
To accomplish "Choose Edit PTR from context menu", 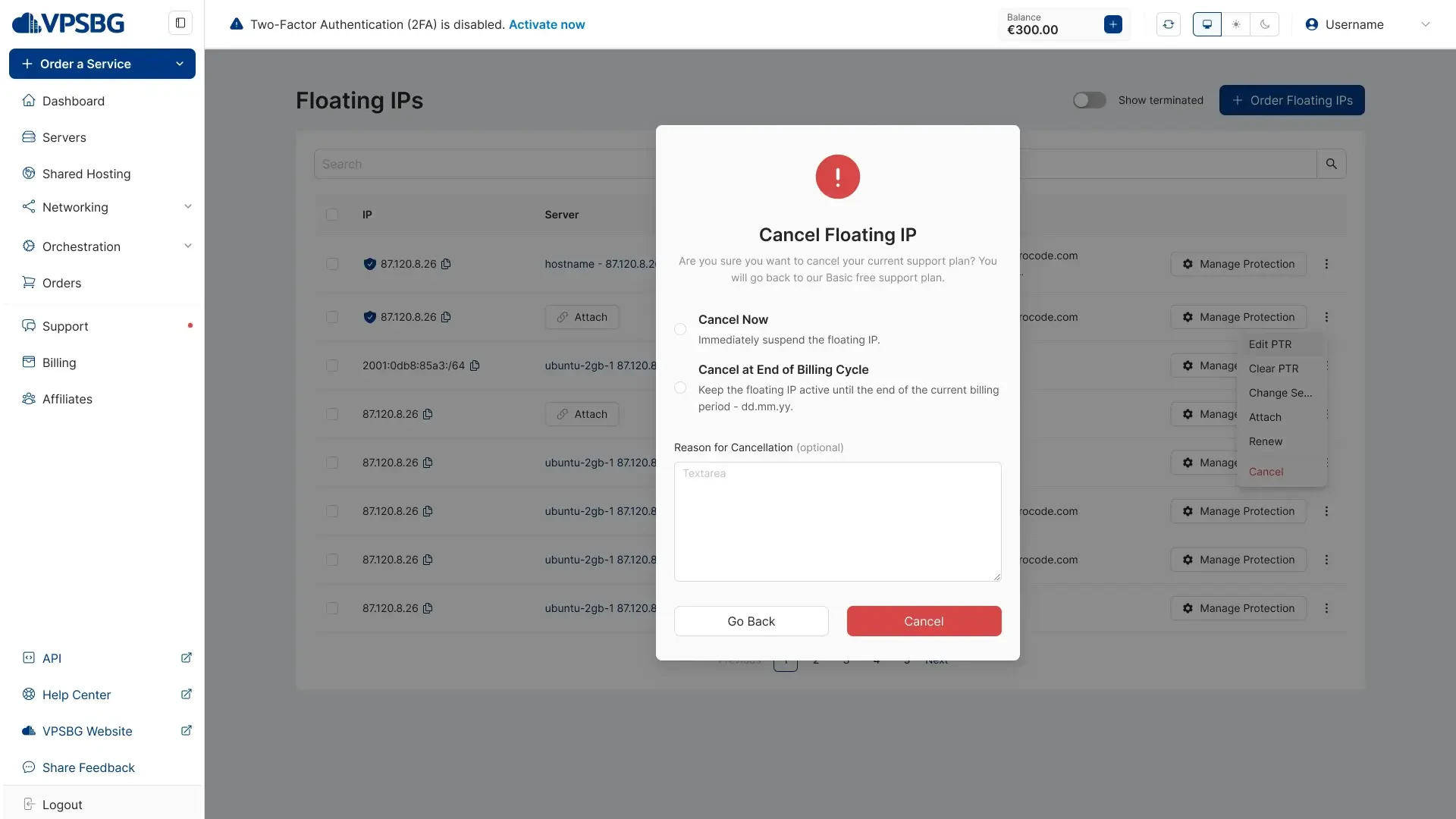I will pyautogui.click(x=1270, y=344).
